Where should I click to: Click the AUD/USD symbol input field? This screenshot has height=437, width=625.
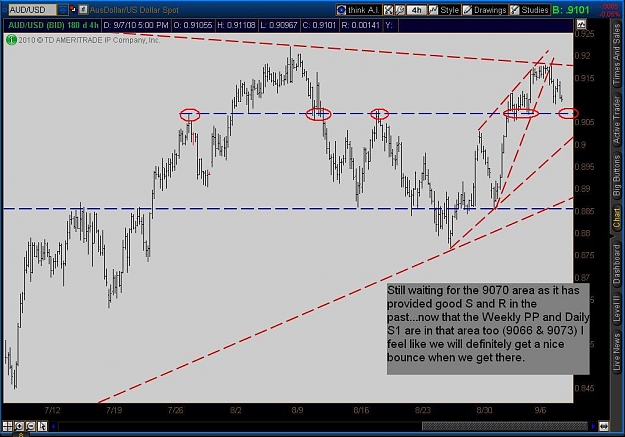click(x=32, y=10)
